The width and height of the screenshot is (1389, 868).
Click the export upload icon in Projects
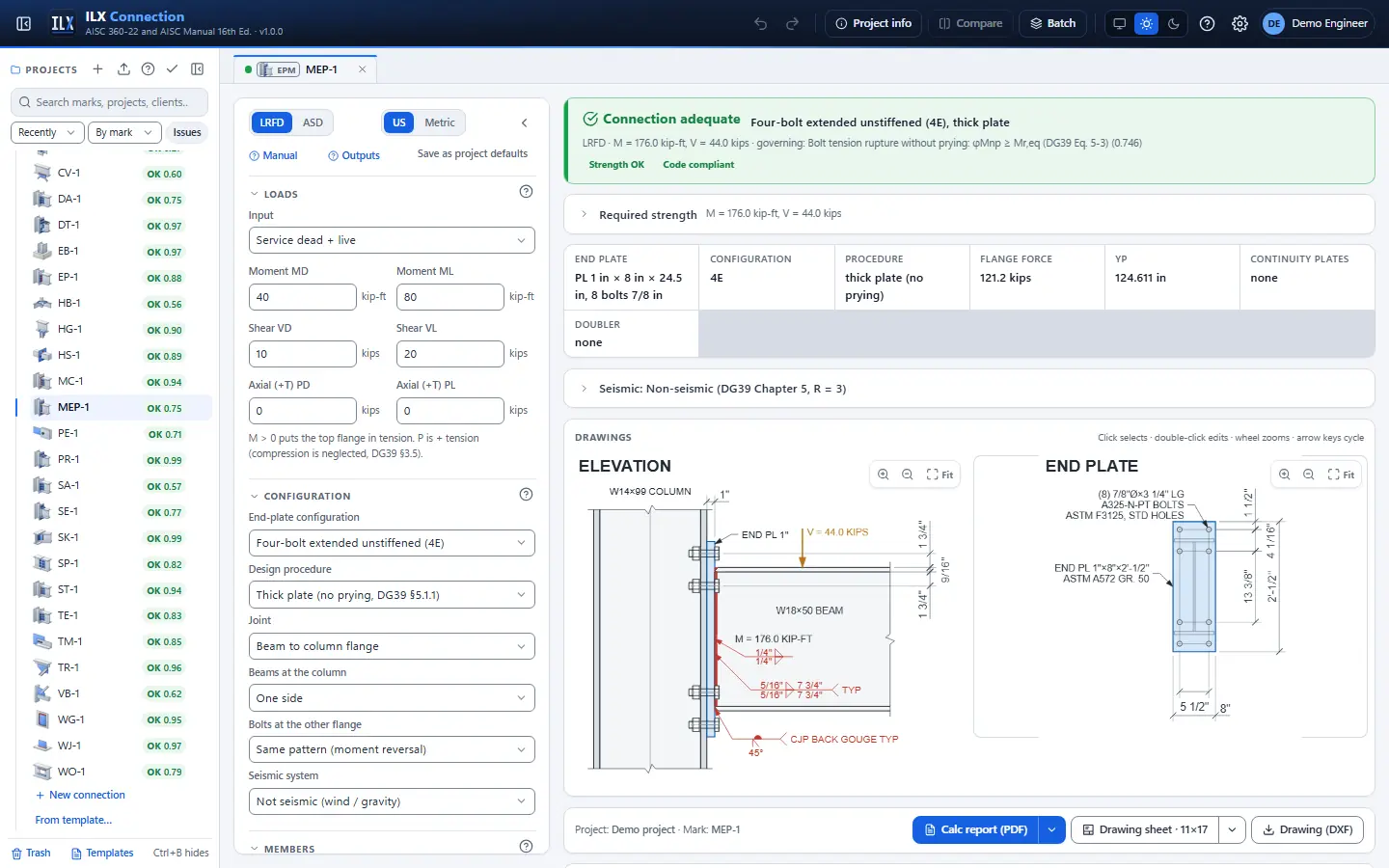coord(123,69)
